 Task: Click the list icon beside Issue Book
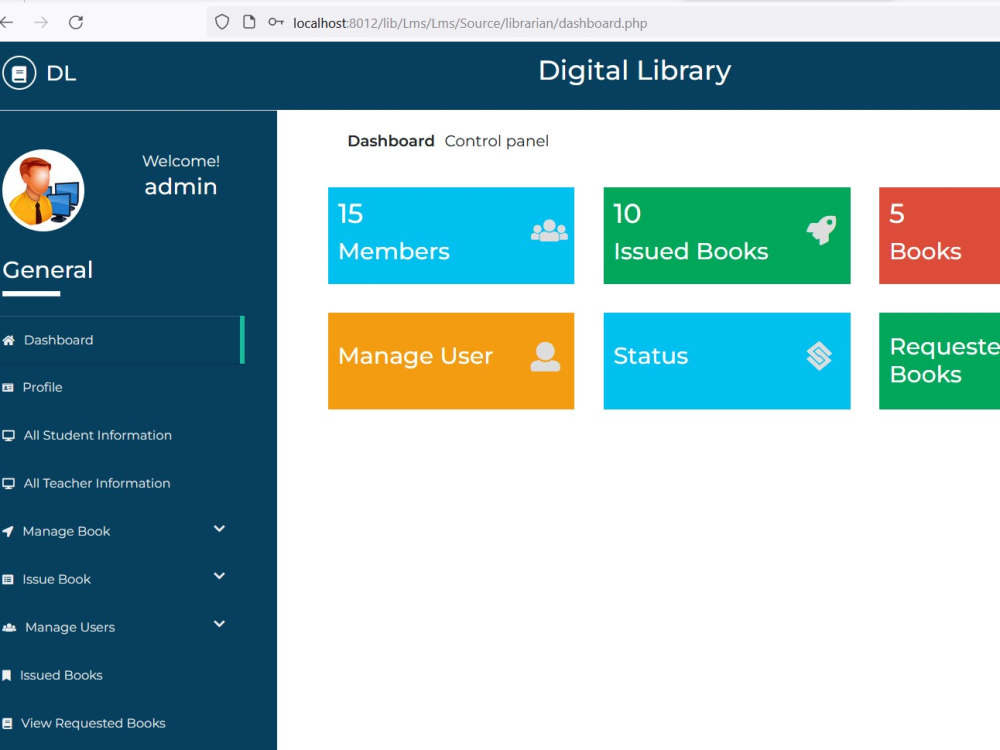click(x=8, y=580)
